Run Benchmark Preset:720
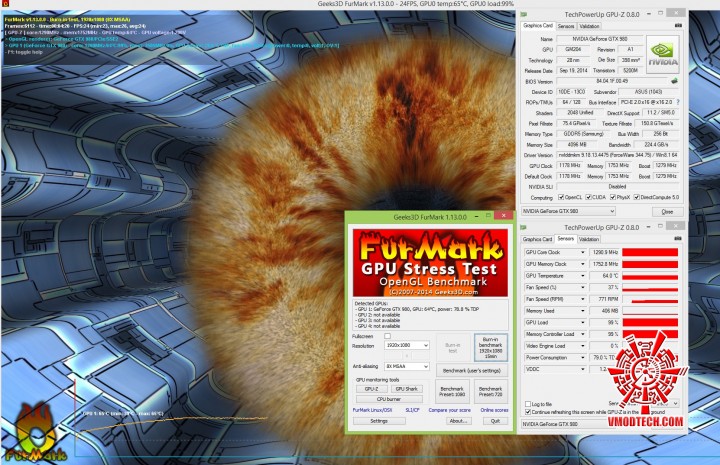The height and width of the screenshot is (465, 720). click(x=490, y=392)
